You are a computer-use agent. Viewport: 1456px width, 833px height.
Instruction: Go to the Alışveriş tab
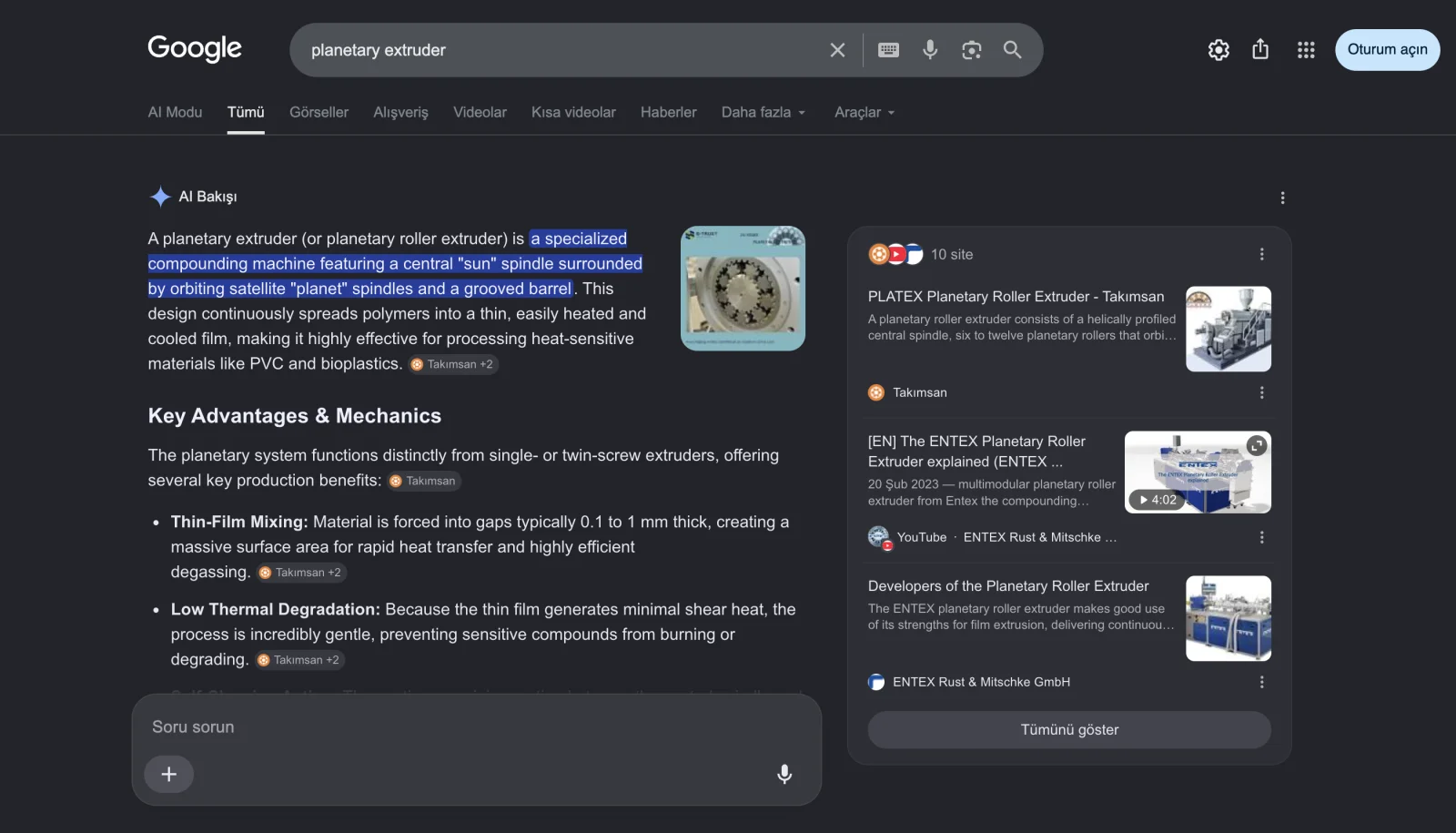coord(400,112)
